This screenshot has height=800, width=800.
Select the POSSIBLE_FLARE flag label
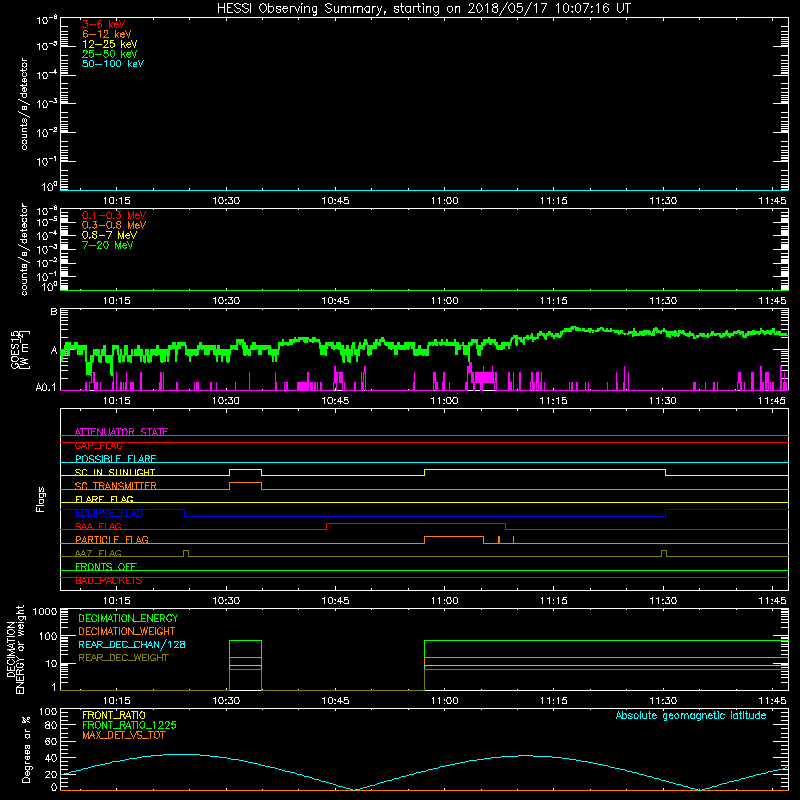coord(115,459)
